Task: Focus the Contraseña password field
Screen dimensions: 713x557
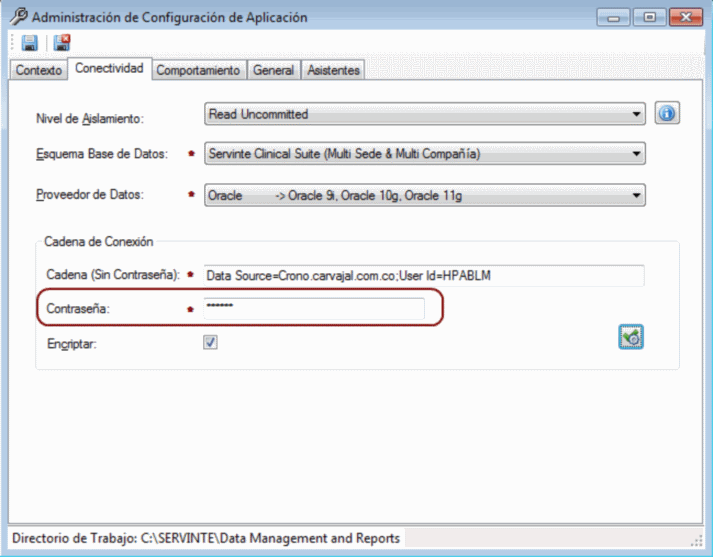Action: tap(313, 309)
